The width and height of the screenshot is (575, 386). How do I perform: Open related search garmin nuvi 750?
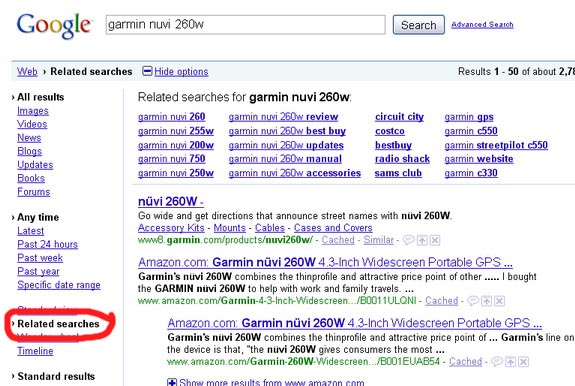click(172, 159)
